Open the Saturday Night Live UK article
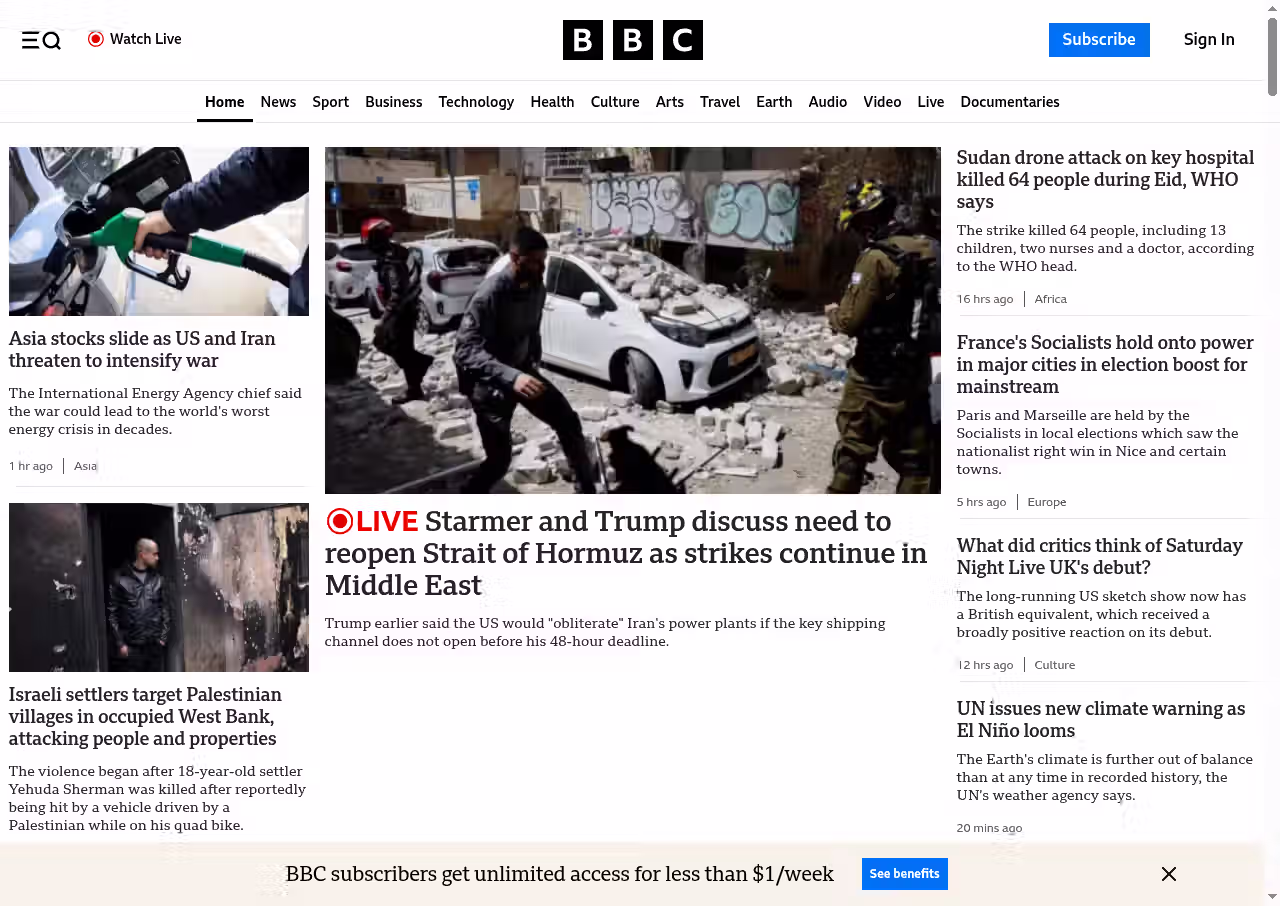 1099,556
